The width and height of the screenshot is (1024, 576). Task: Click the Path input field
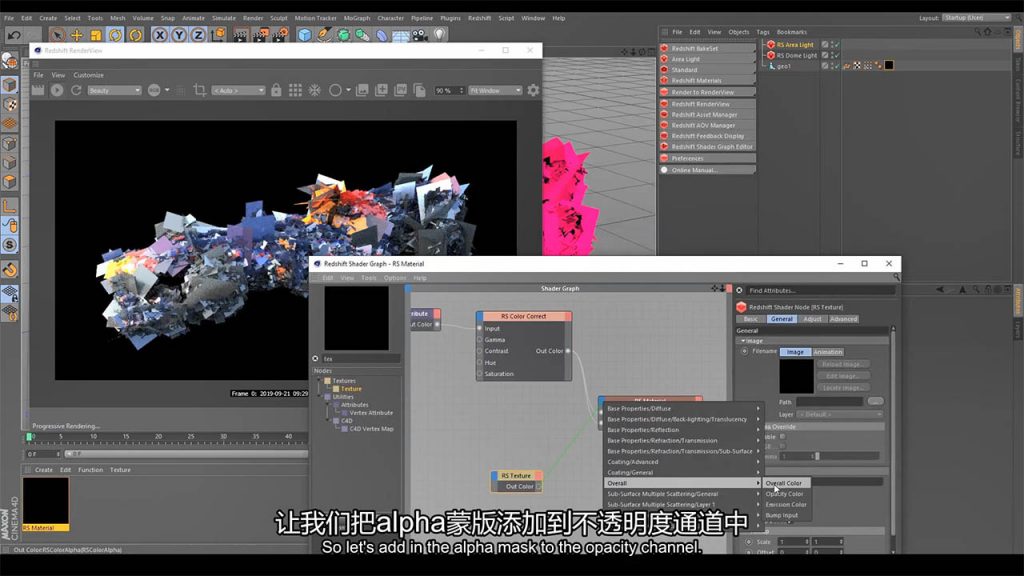click(x=829, y=402)
